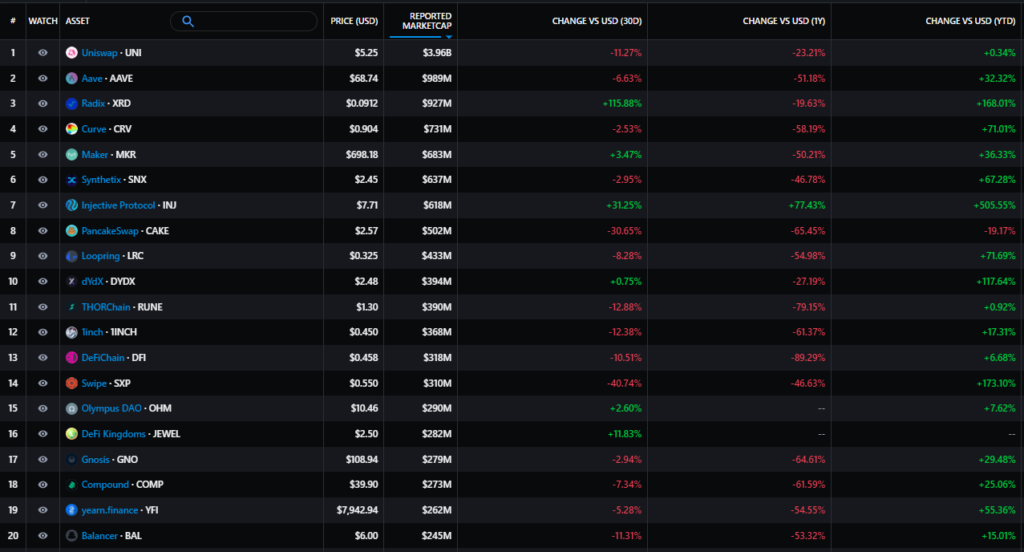Click the $108.94 Gnosis price
This screenshot has height=552, width=1024.
(x=362, y=459)
